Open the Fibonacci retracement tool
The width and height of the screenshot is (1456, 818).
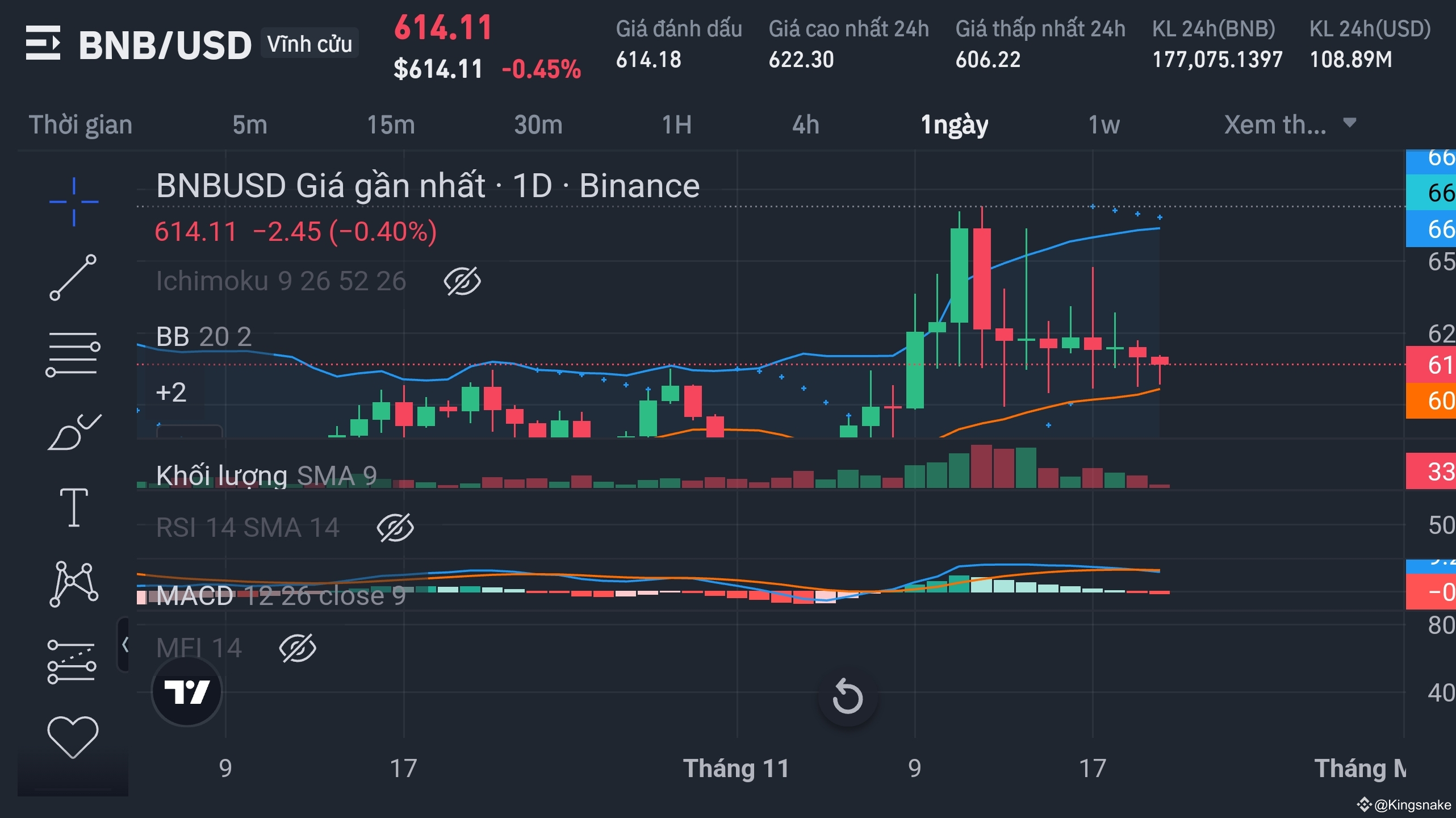point(73,354)
